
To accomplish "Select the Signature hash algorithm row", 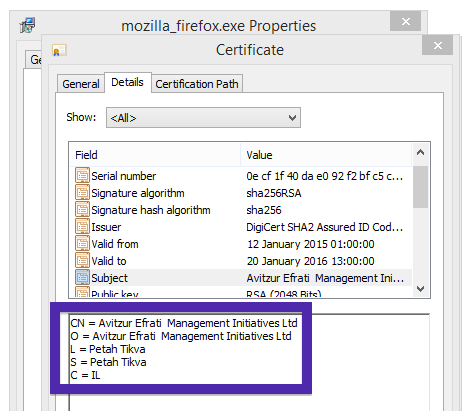I will click(241, 210).
